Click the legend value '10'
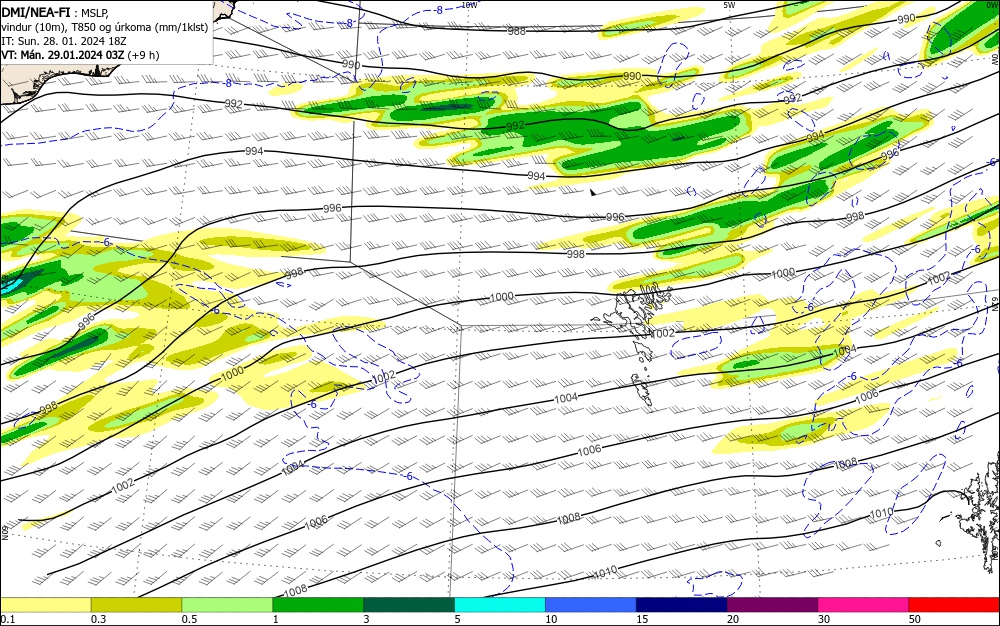Image resolution: width=1000 pixels, height=626 pixels. click(551, 619)
